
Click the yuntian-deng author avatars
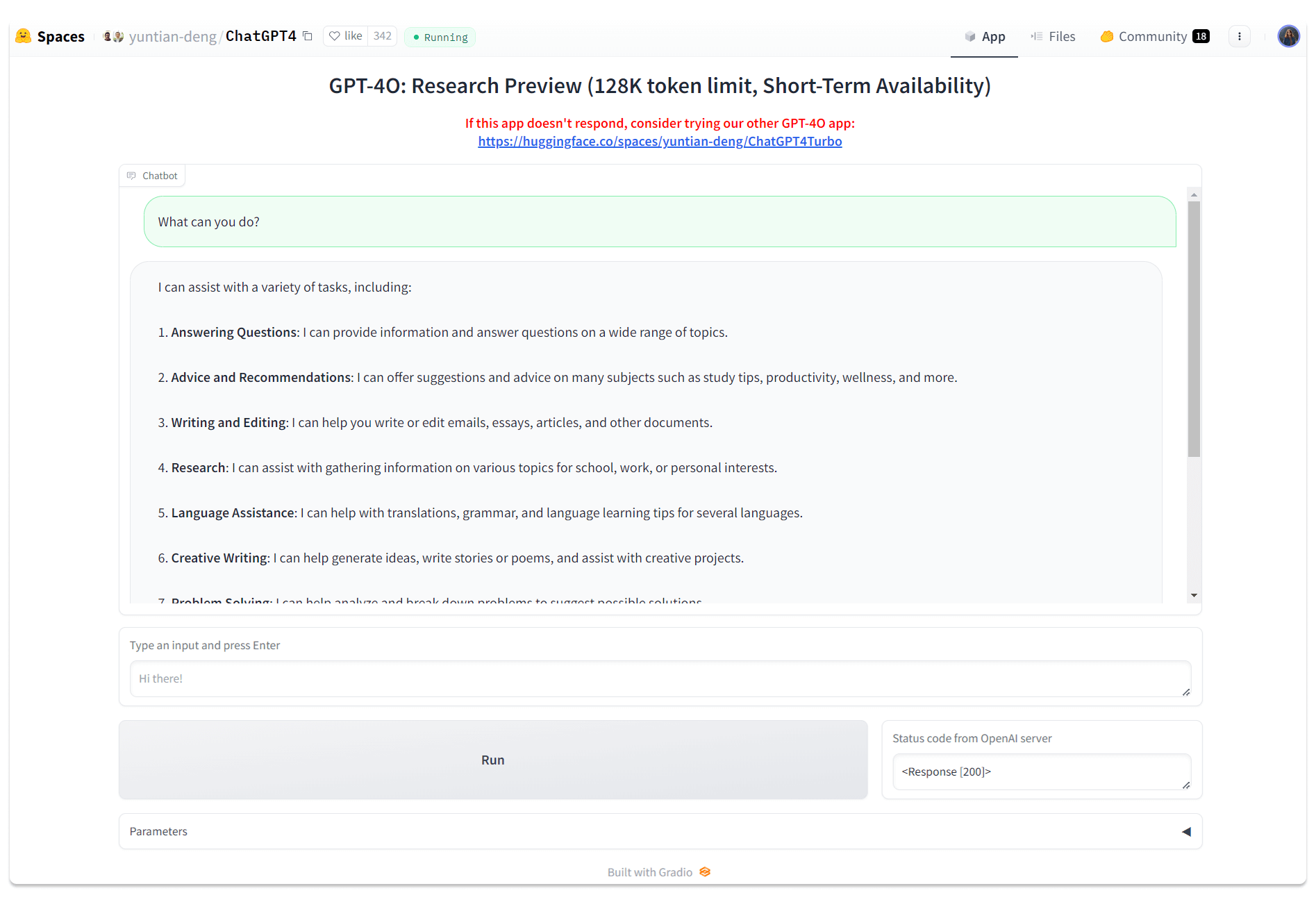[113, 36]
